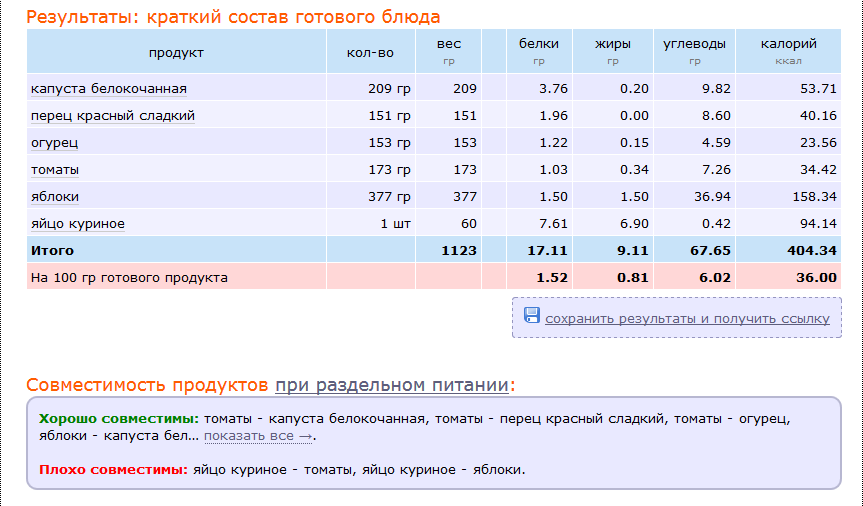This screenshot has height=506, width=863.
Task: Select the 'жиры' column header
Action: (x=614, y=44)
